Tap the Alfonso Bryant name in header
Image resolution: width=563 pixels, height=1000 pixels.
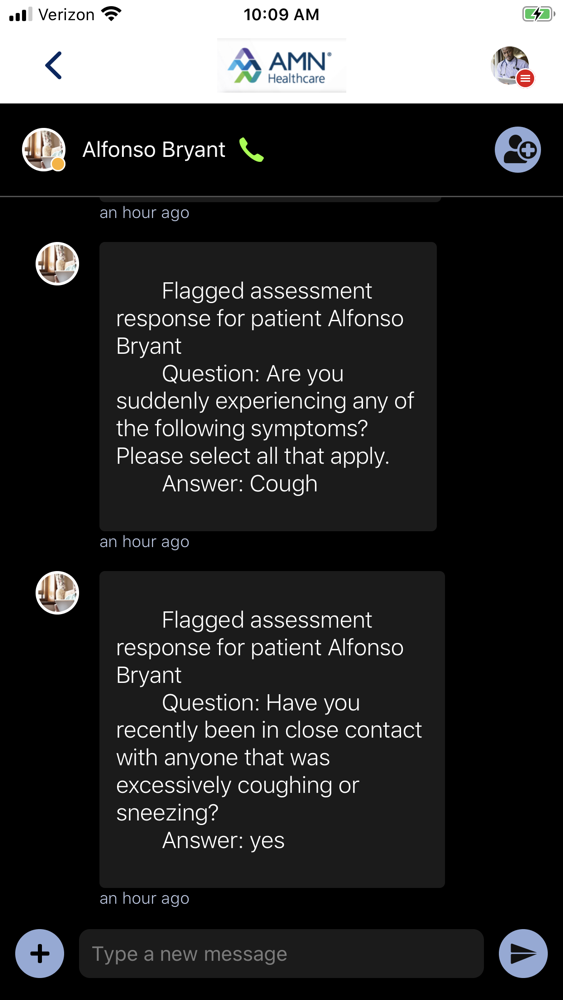[154, 150]
